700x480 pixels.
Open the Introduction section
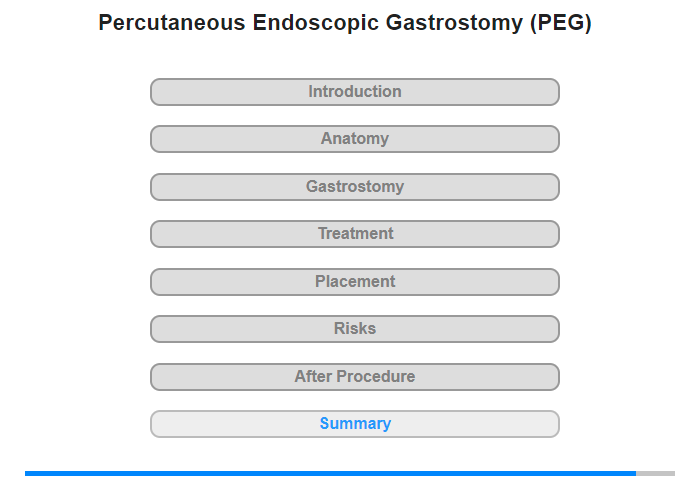[x=355, y=92]
